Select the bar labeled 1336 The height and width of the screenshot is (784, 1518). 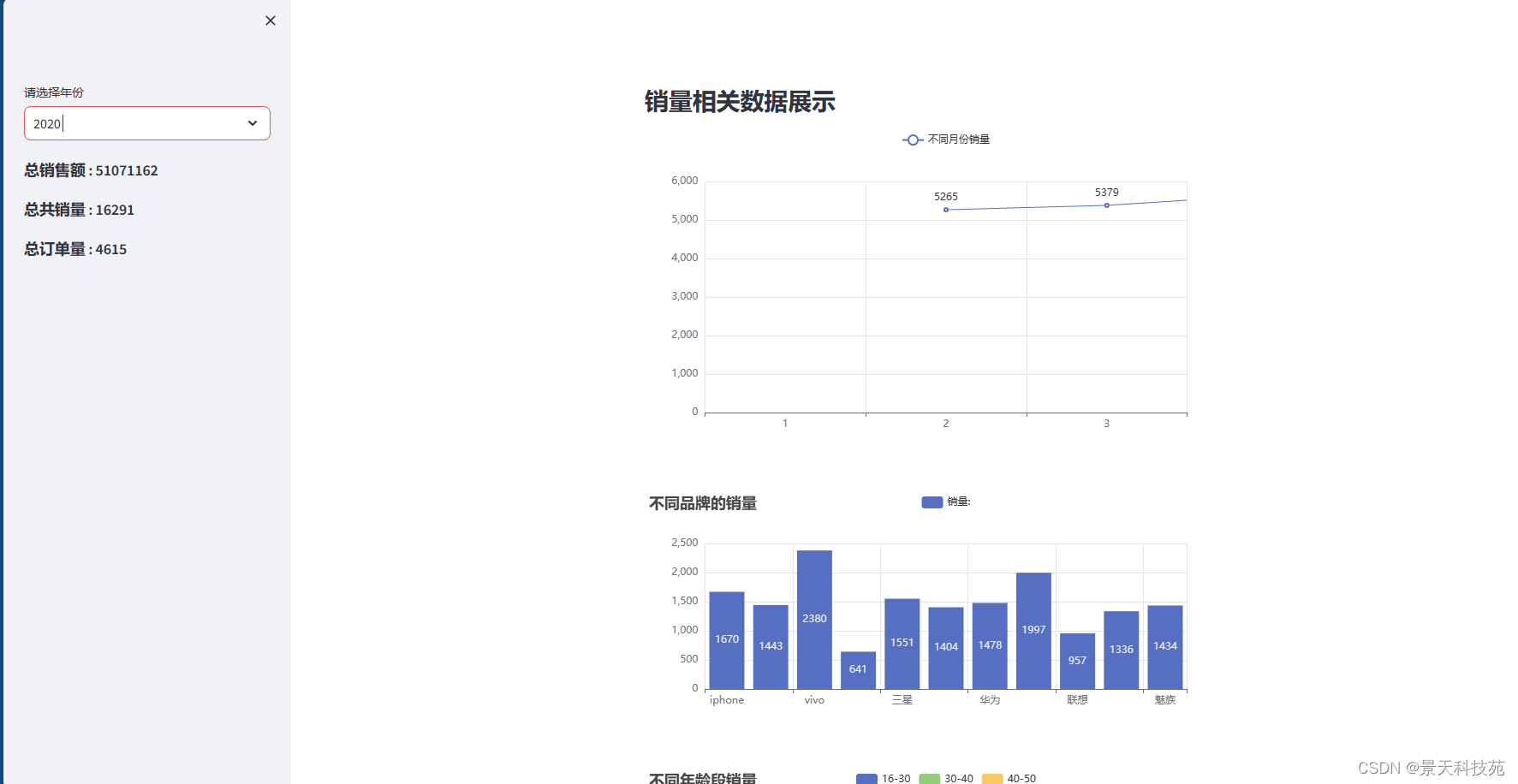pyautogui.click(x=1122, y=650)
